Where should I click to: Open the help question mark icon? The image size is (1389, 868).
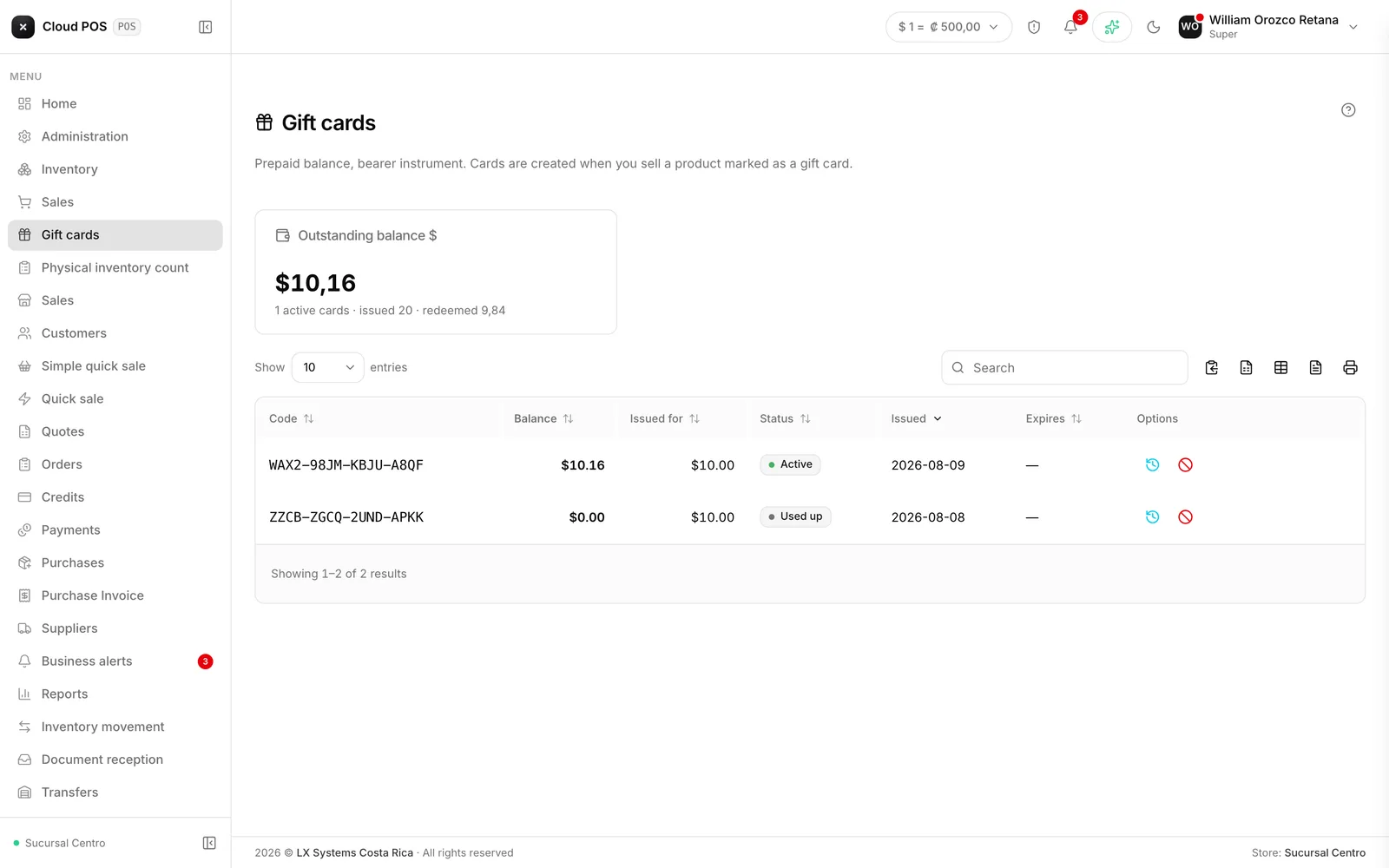1348,110
